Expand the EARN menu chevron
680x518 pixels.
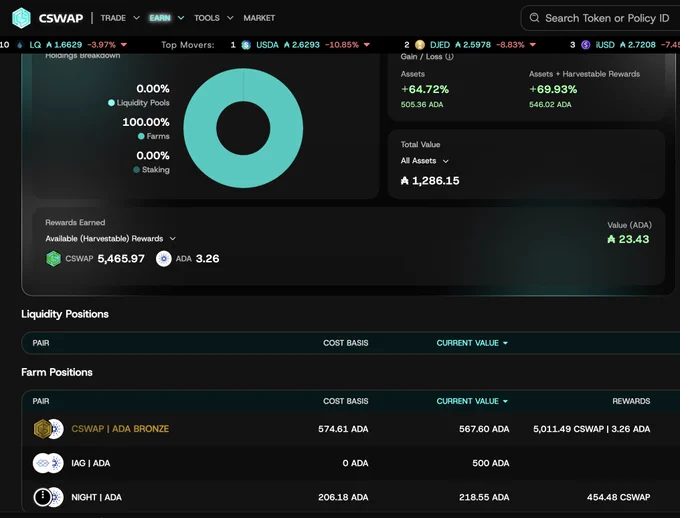coord(181,18)
